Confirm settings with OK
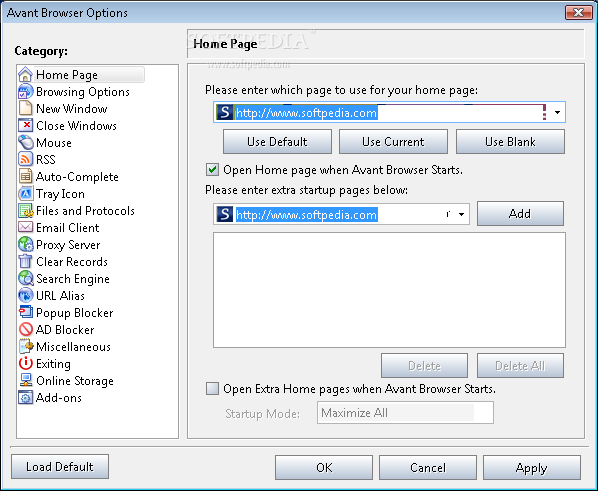598x491 pixels. [x=324, y=467]
